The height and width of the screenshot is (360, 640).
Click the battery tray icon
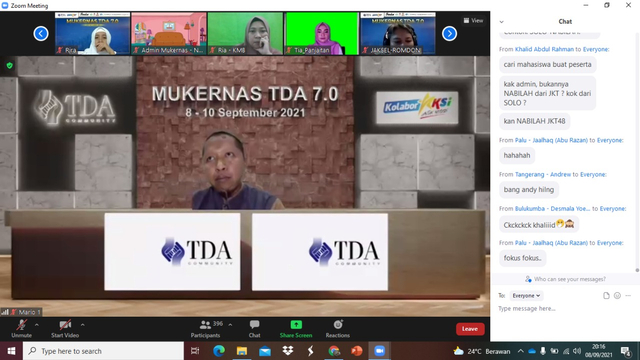554,351
